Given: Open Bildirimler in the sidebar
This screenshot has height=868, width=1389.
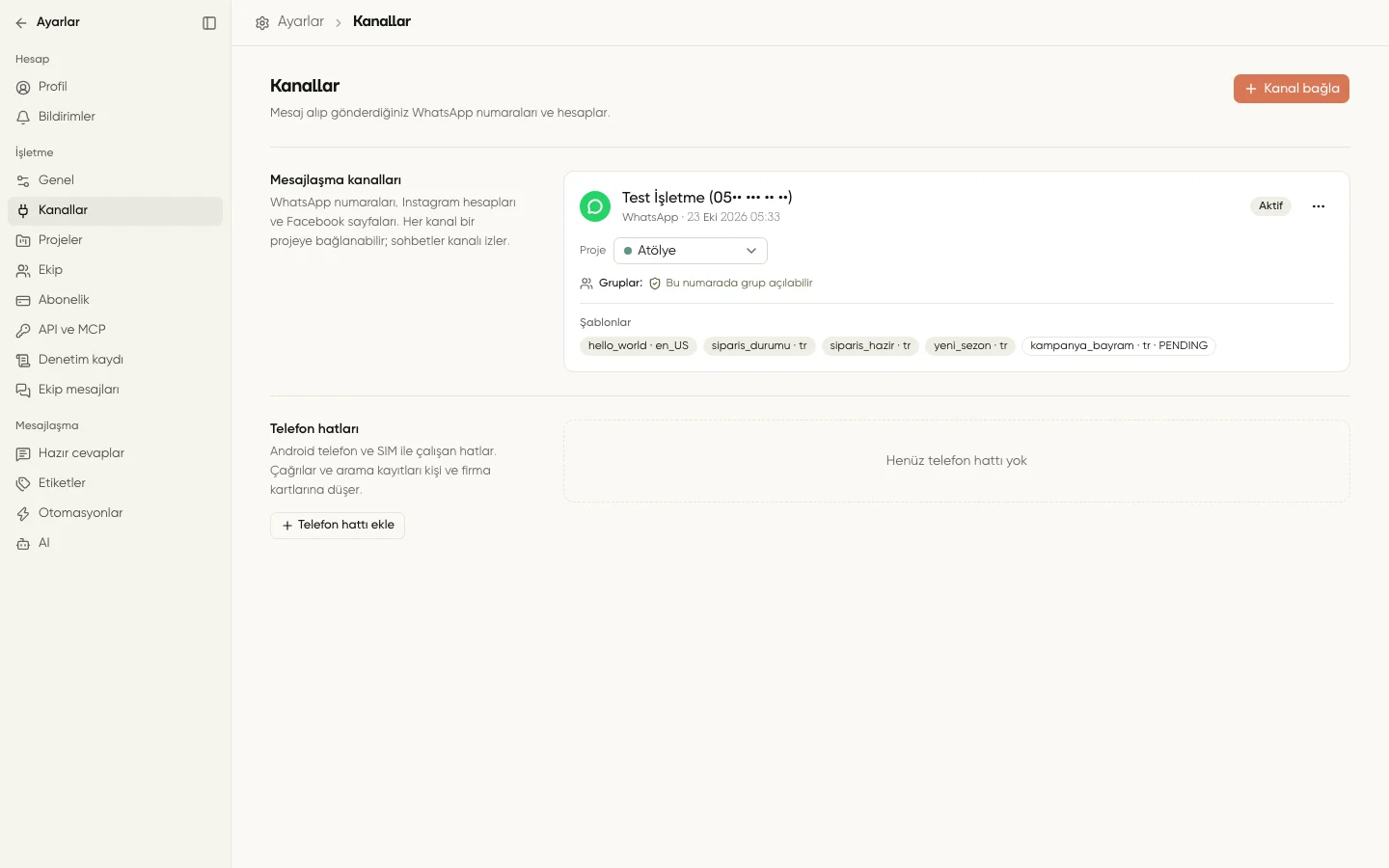Looking at the screenshot, I should (115, 117).
